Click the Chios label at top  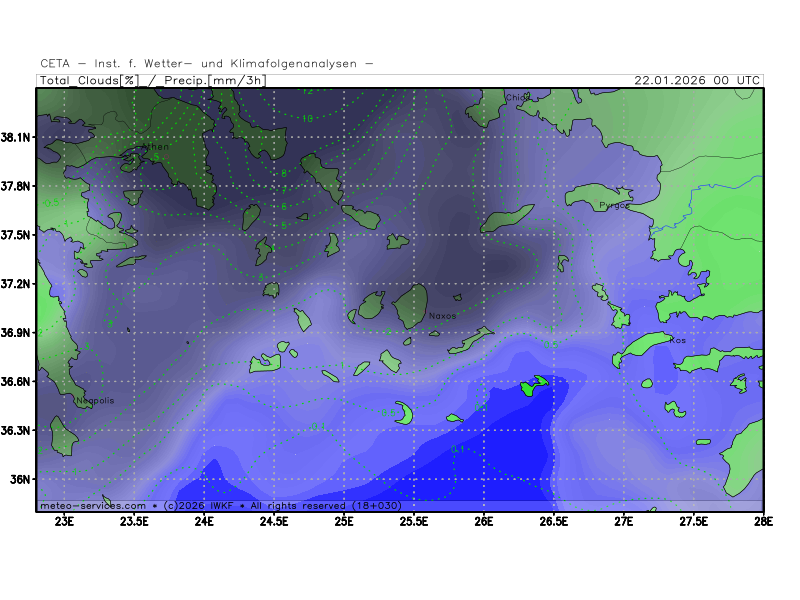pos(517,98)
